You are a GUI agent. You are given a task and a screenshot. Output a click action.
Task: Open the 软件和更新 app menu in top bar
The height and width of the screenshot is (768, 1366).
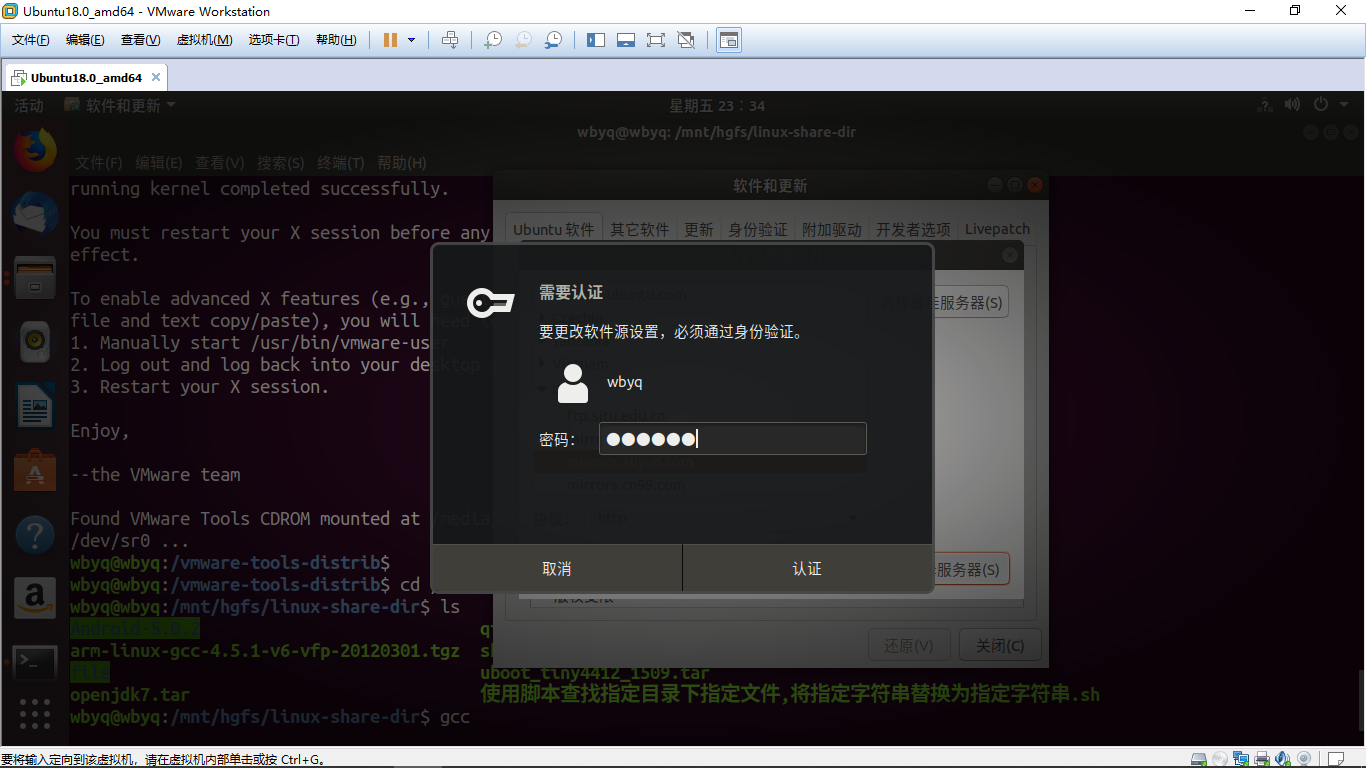point(120,106)
